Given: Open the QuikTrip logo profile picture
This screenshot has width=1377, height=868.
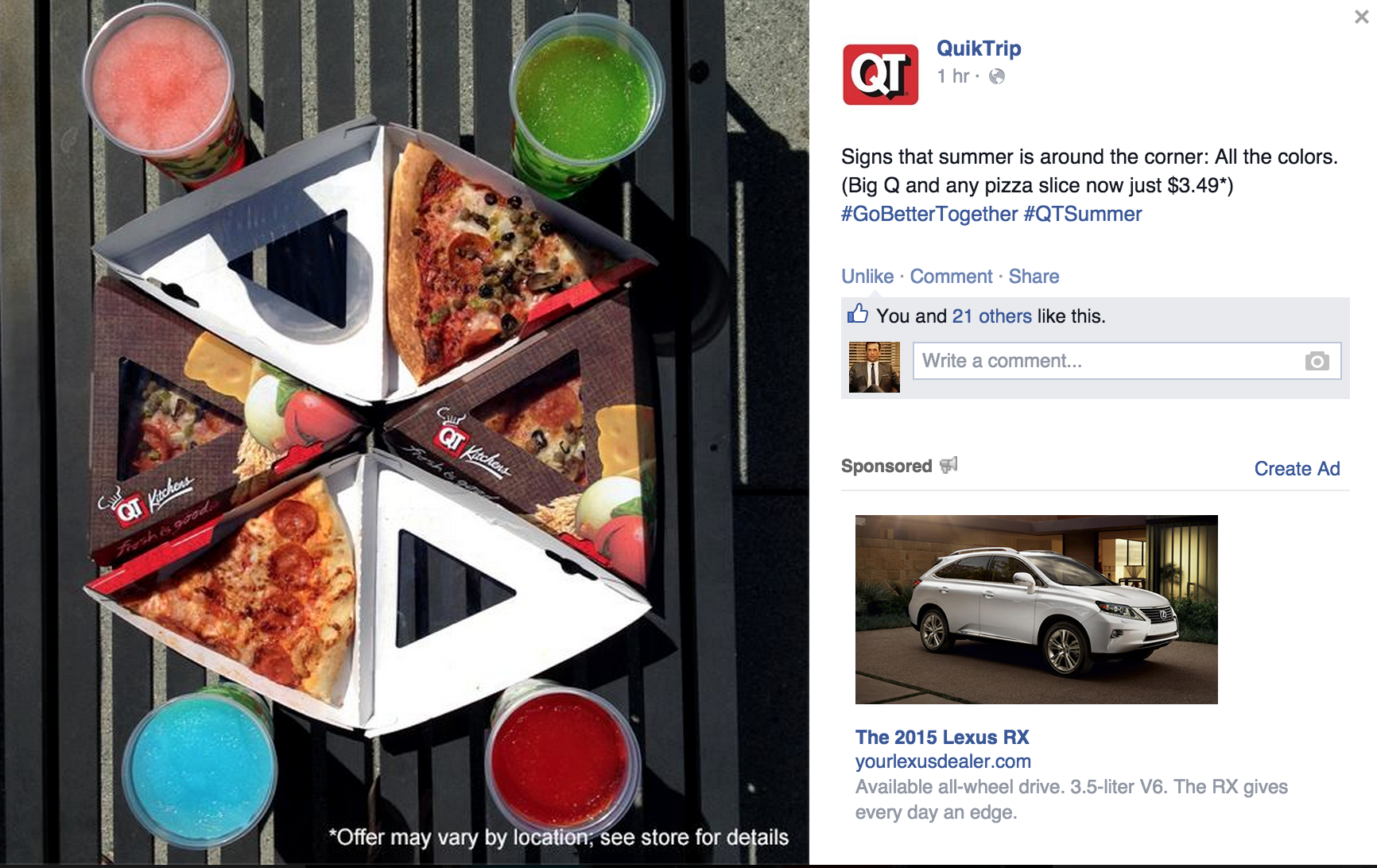Looking at the screenshot, I should (x=880, y=75).
